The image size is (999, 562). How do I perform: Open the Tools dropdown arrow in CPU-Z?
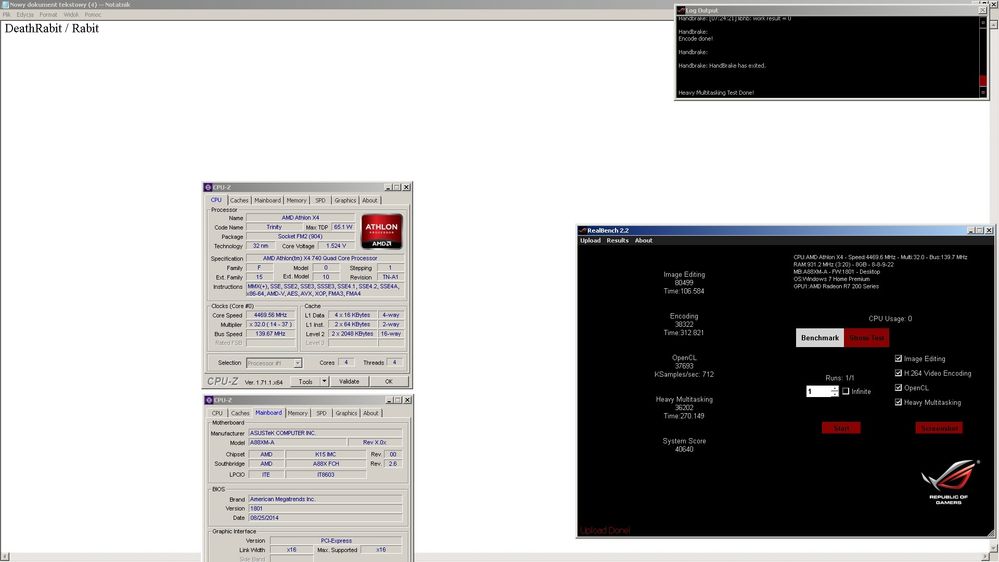click(x=324, y=382)
